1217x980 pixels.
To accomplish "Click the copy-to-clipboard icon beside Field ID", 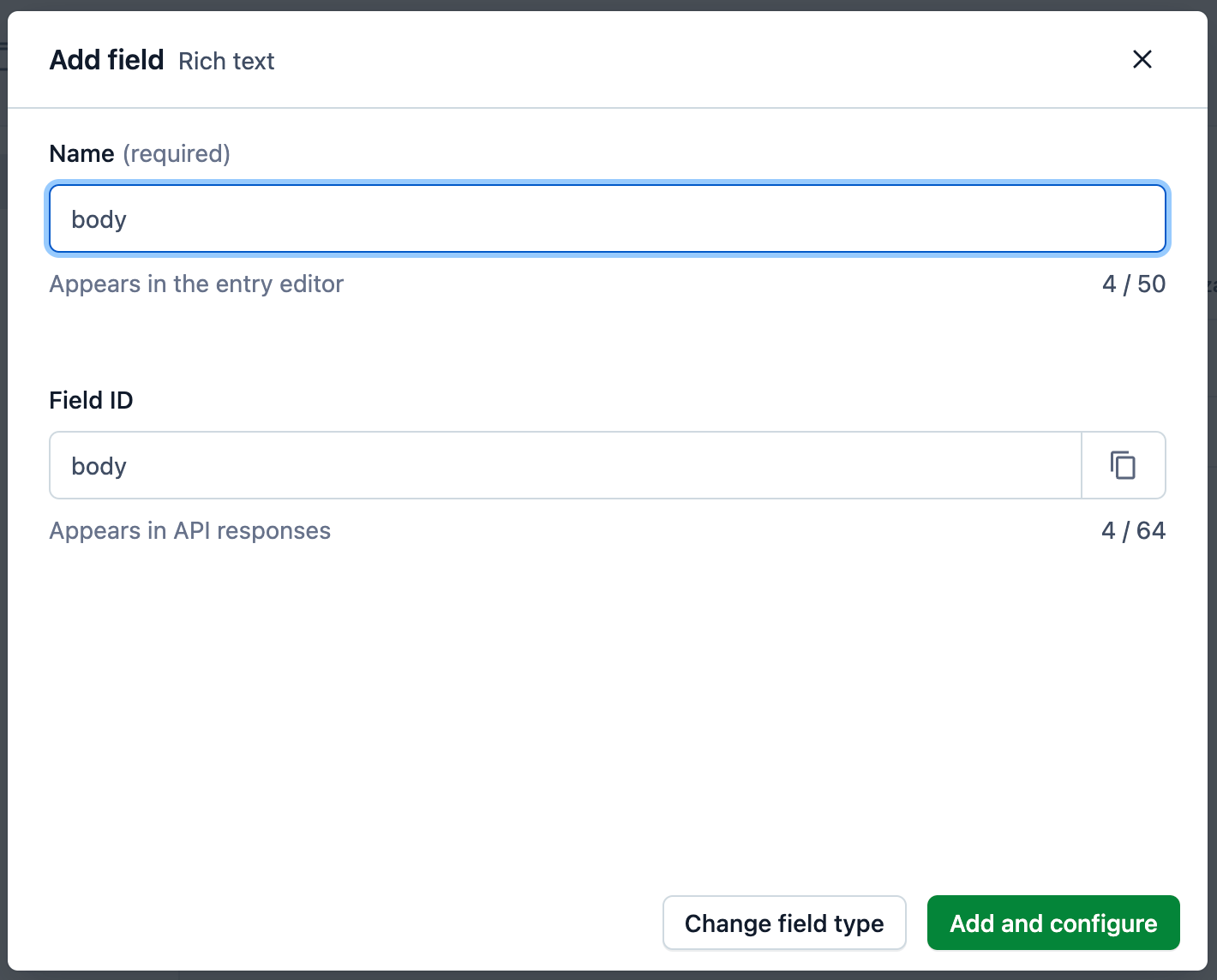I will pyautogui.click(x=1123, y=465).
